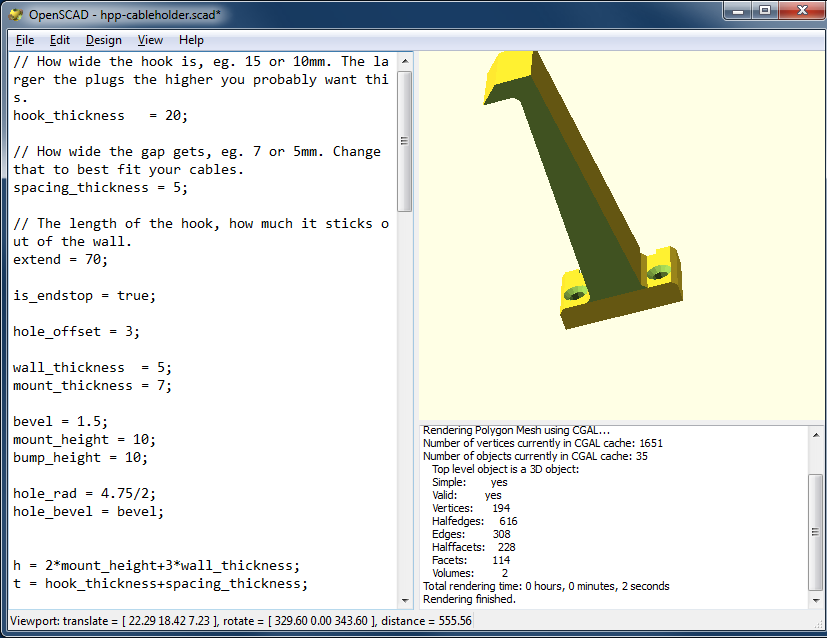Click the OpenSCAD app icon in title bar
827x638 pixels.
(16, 15)
